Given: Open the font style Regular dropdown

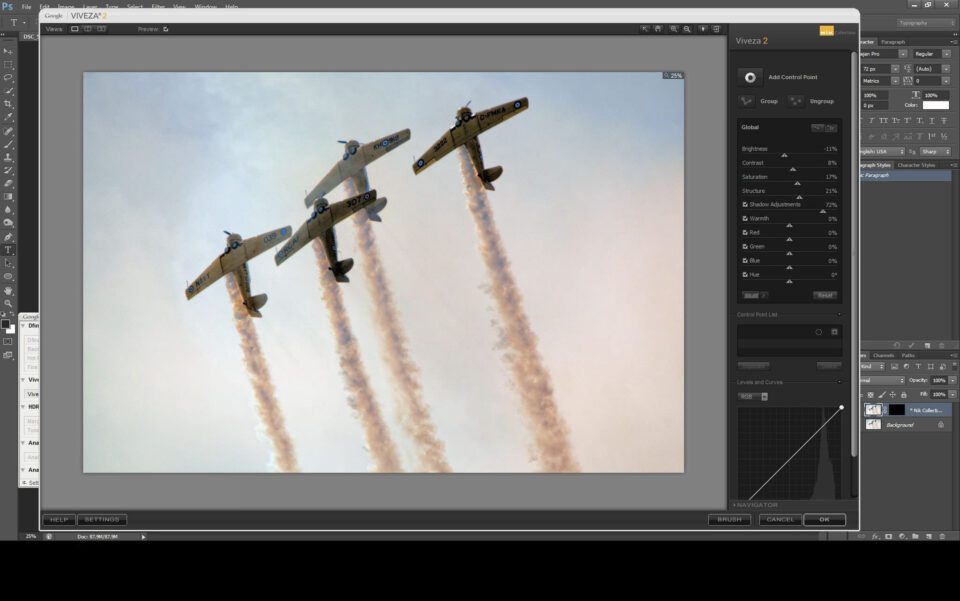Looking at the screenshot, I should [x=947, y=54].
